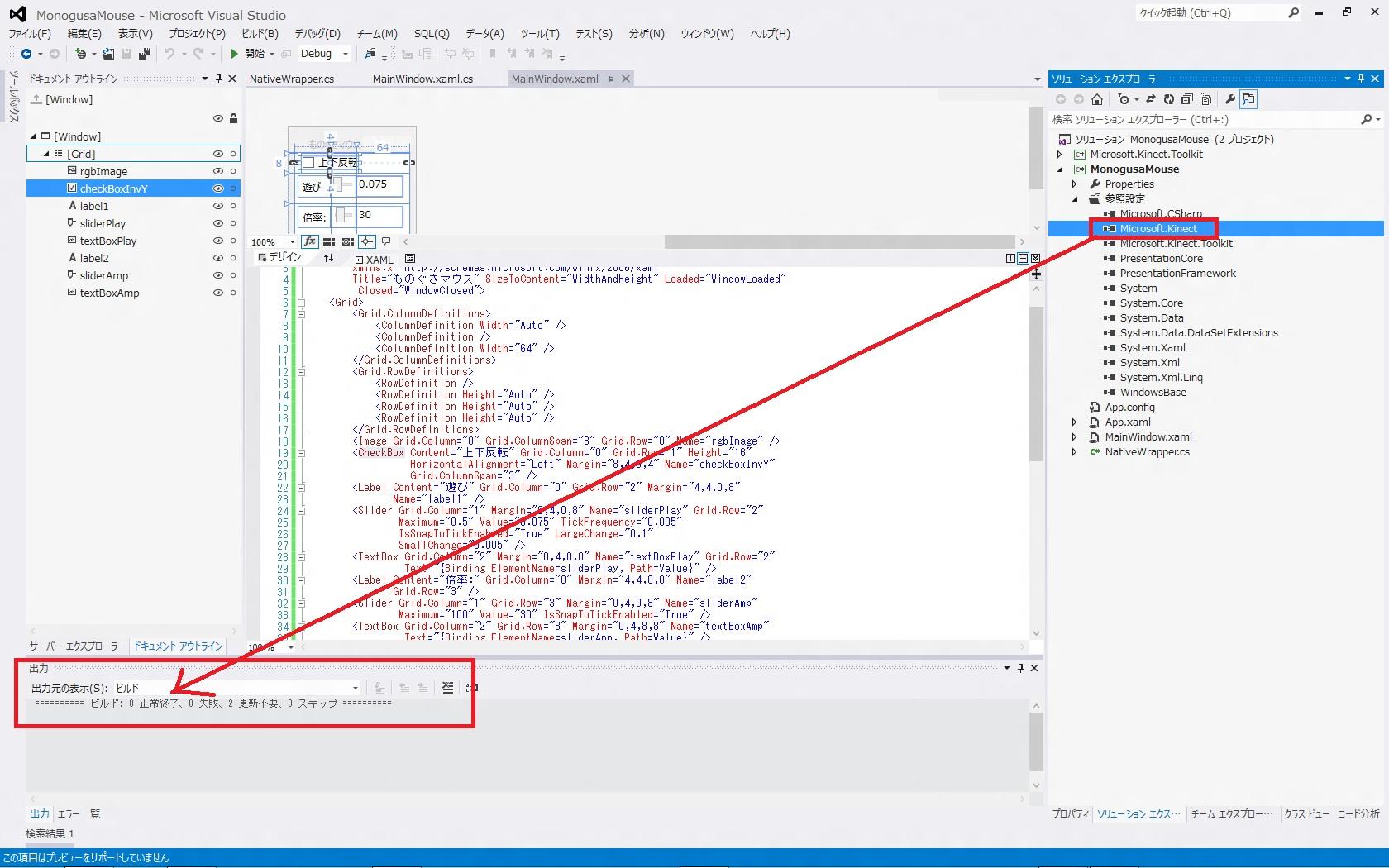
Task: Click the Home icon in Solution Explorer
Action: 1097,99
